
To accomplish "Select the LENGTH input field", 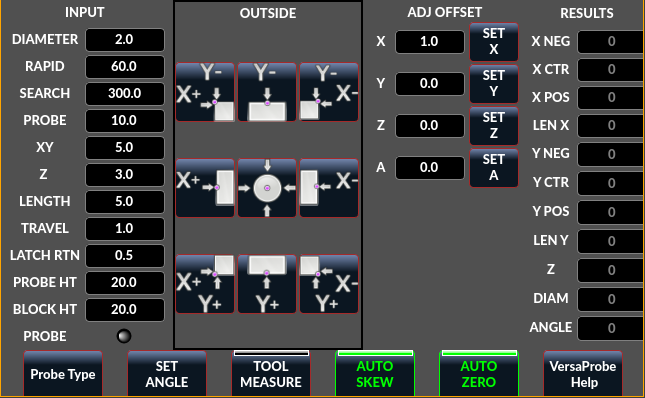I will click(x=125, y=201).
